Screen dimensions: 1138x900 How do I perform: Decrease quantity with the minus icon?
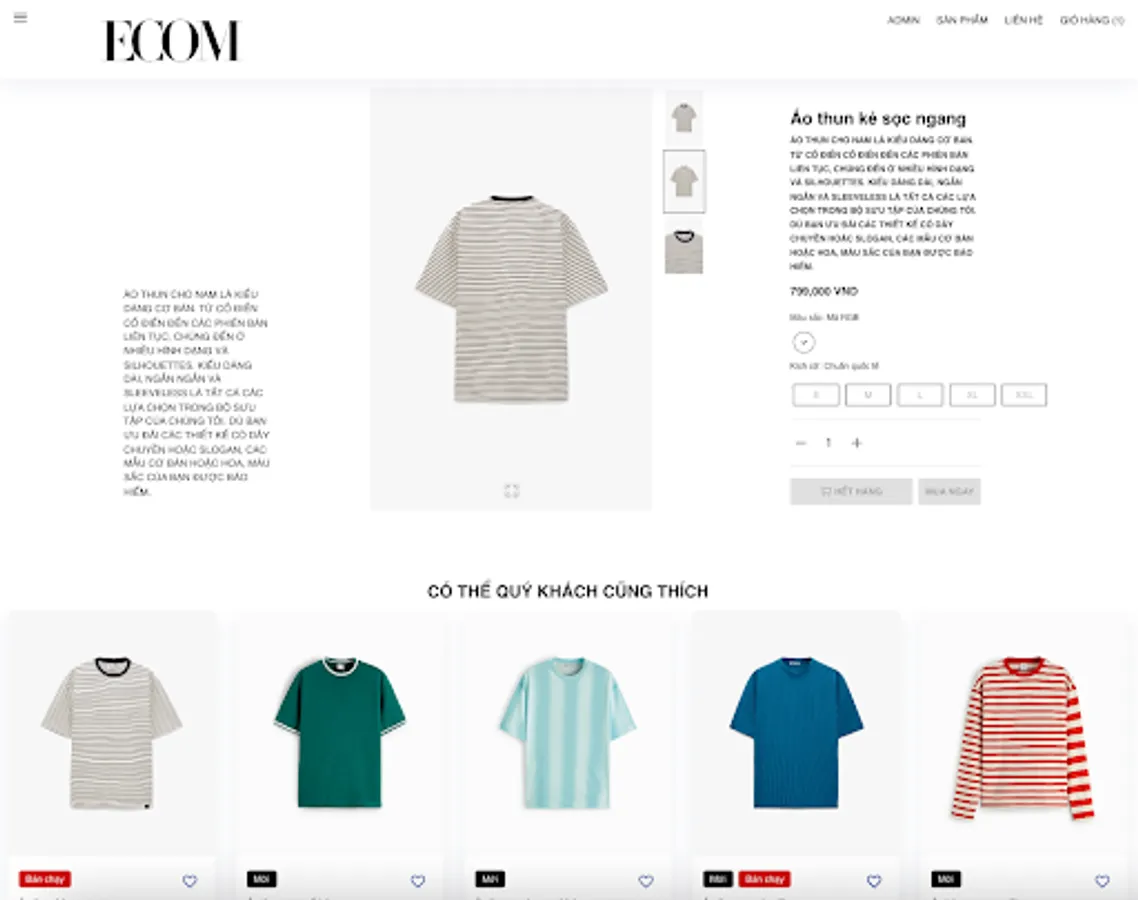coord(801,443)
